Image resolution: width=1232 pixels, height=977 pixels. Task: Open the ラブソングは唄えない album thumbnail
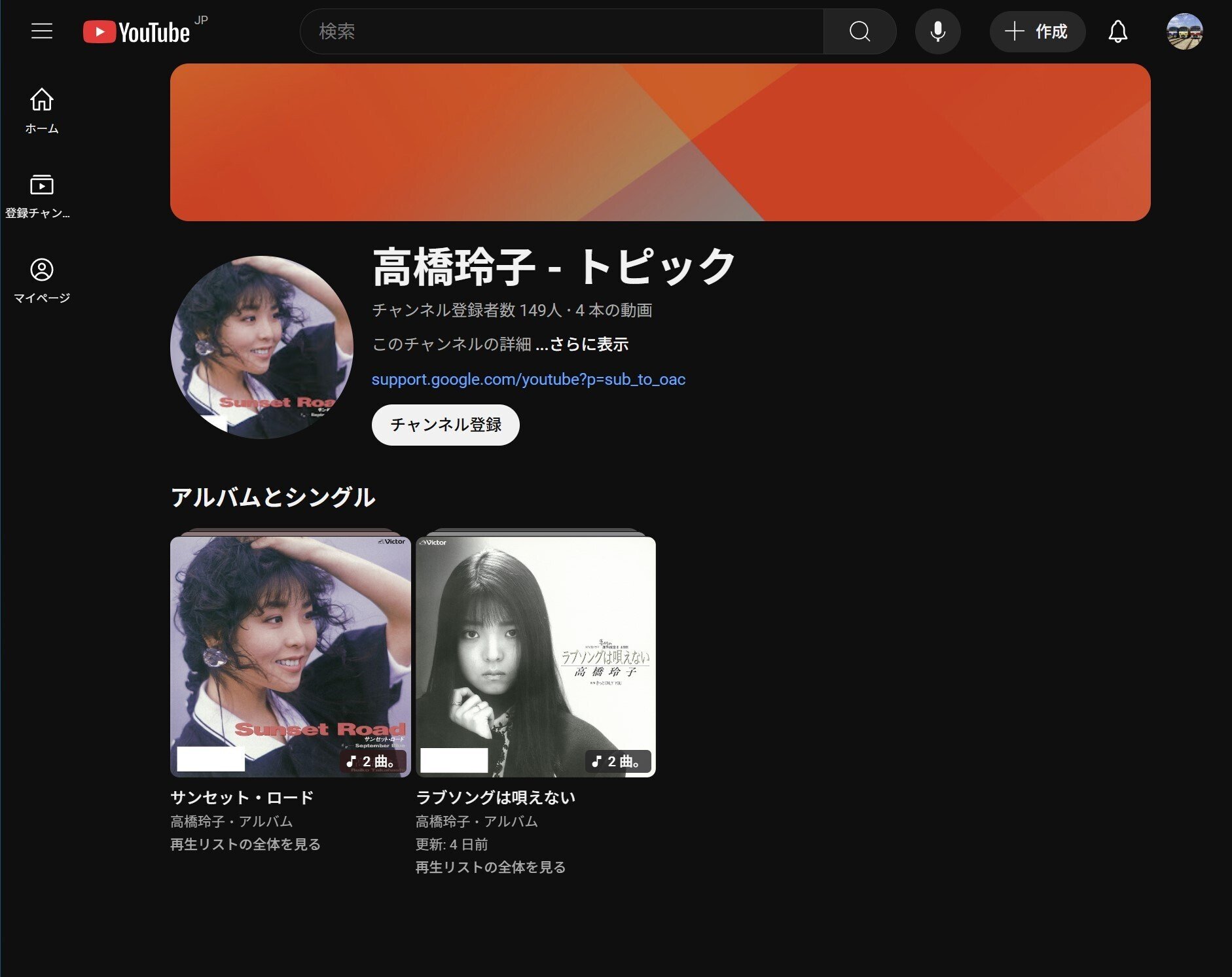[x=535, y=656]
